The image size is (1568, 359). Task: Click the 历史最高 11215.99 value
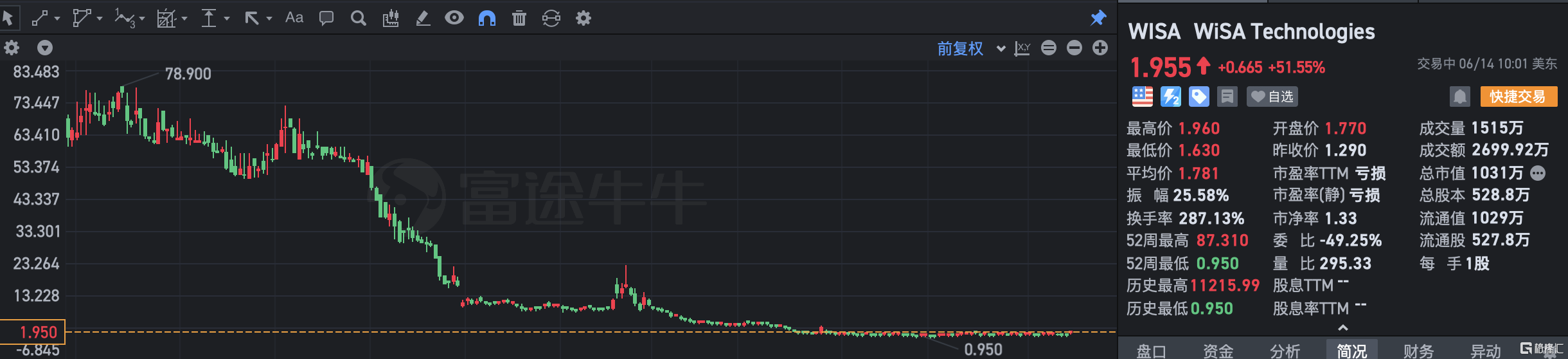[x=1225, y=286]
